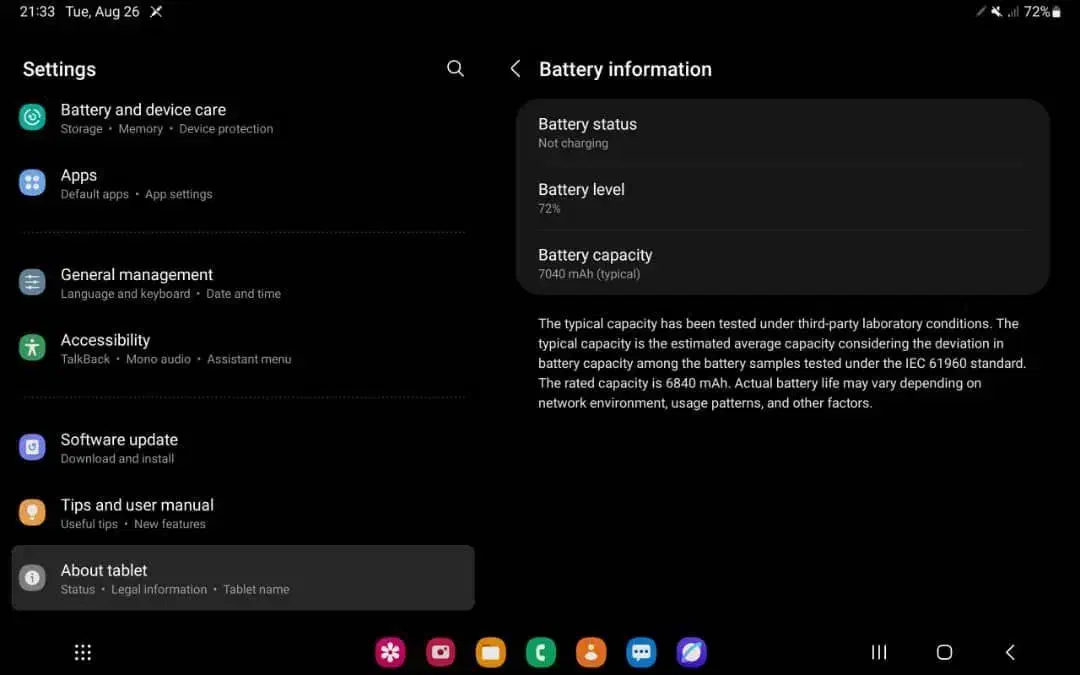Open the My Files app icon

pos(490,652)
